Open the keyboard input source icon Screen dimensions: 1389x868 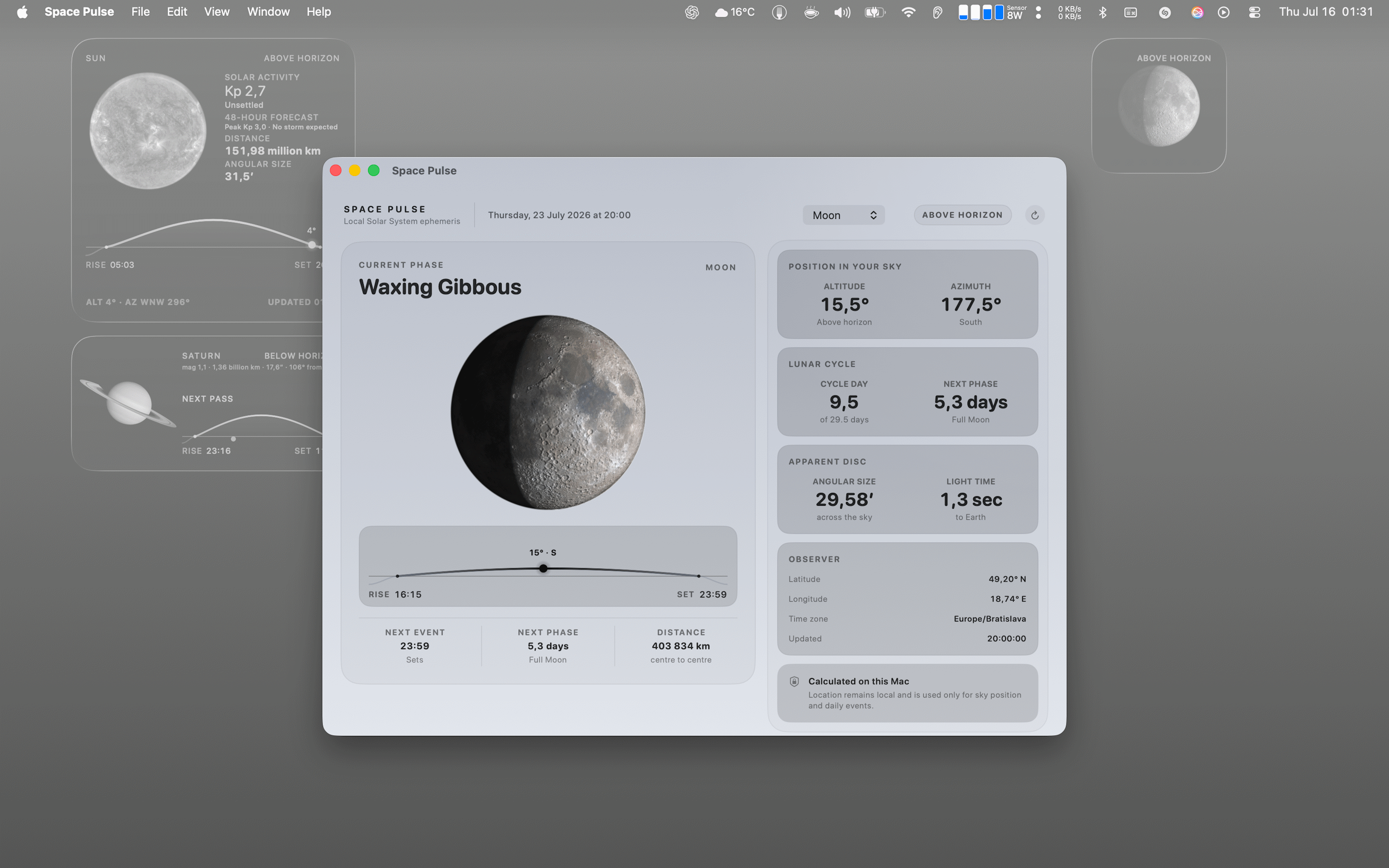tap(1130, 12)
